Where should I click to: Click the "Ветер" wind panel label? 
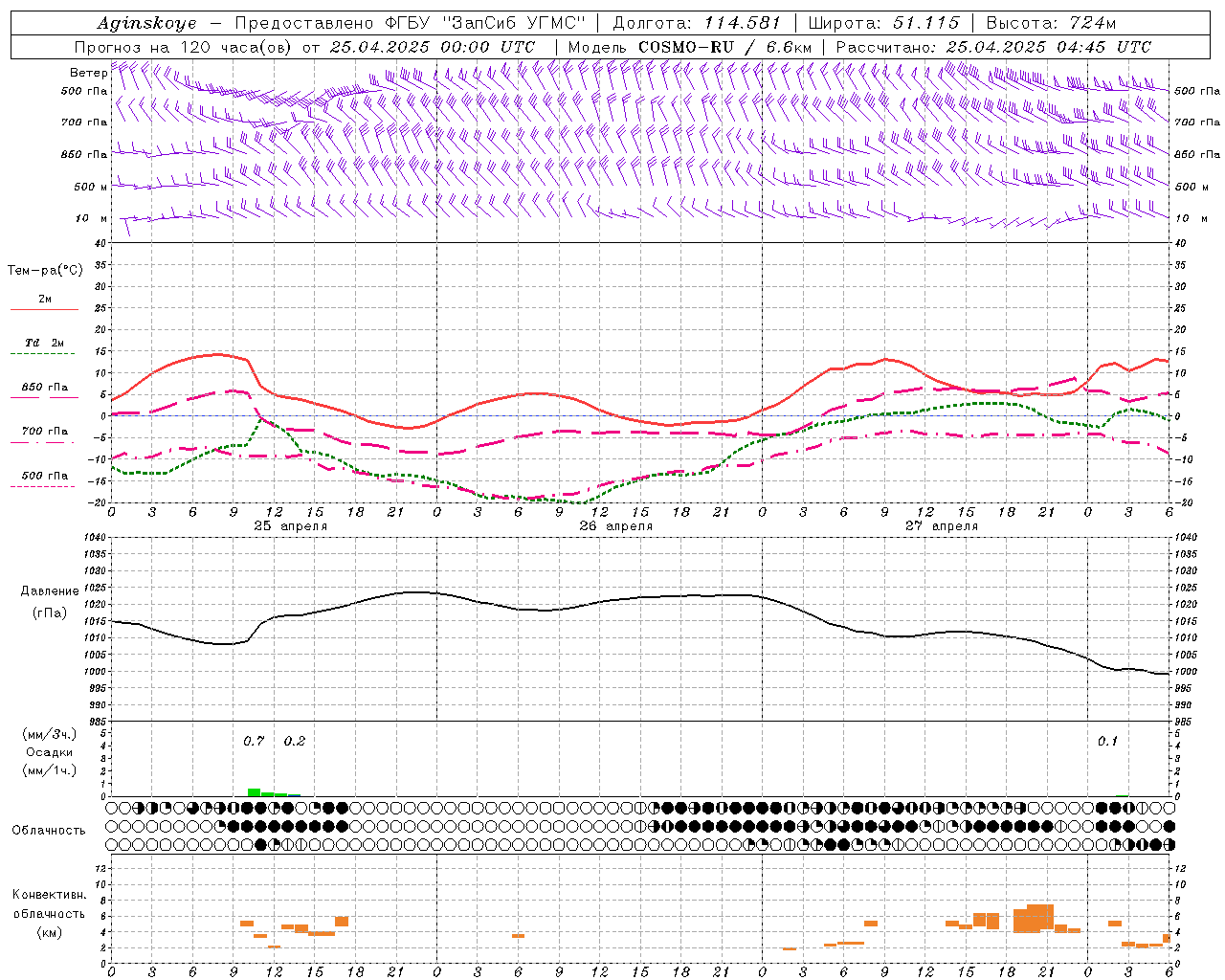(x=89, y=73)
